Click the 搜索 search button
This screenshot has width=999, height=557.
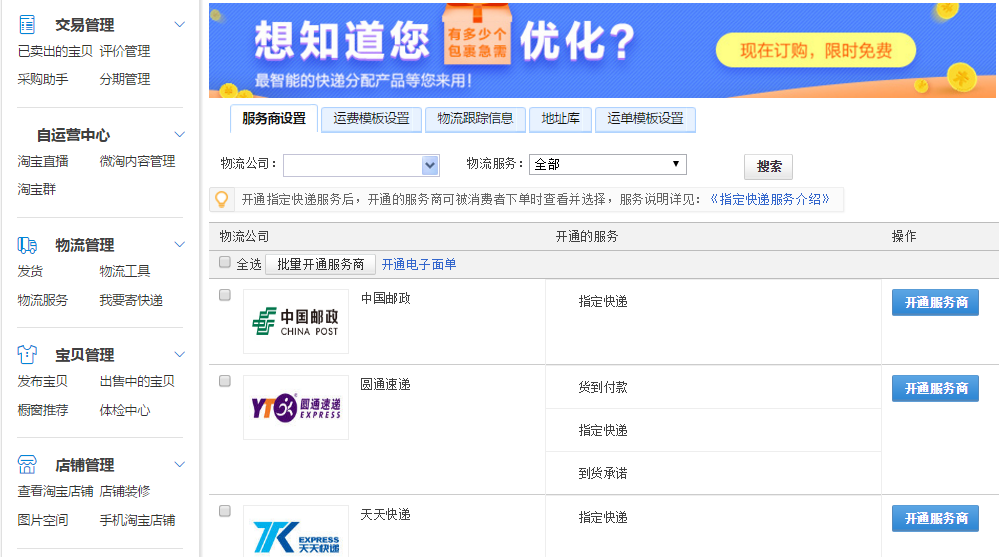(768, 167)
